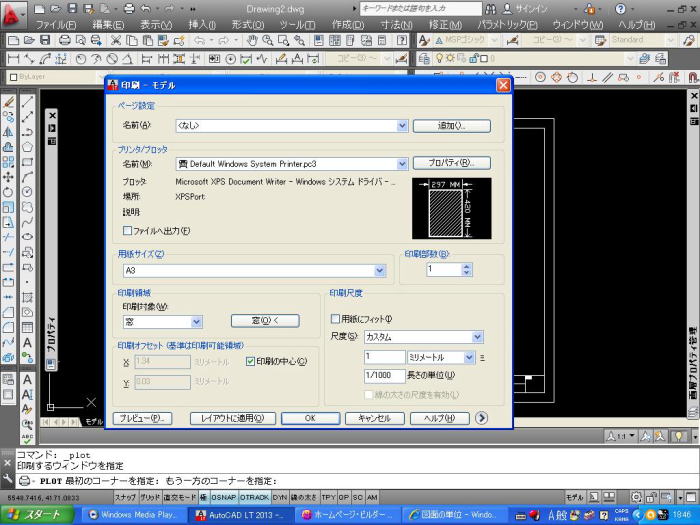Click the キャンセル button
Screen dimensions: 700x525
375,418
